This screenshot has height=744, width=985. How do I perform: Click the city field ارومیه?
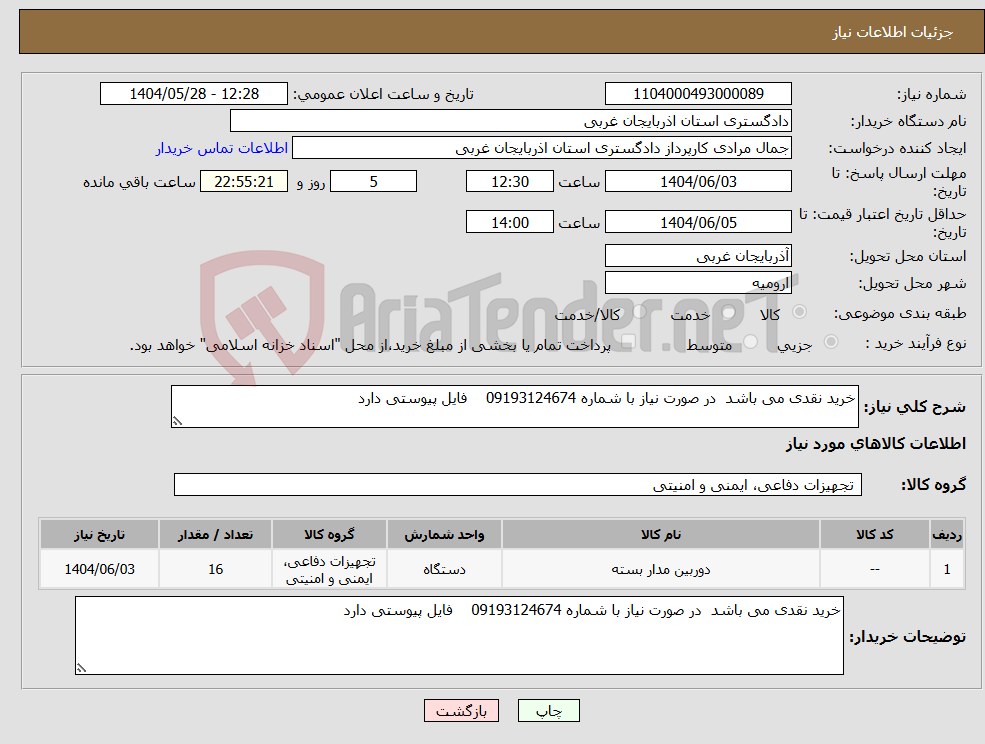click(x=698, y=282)
